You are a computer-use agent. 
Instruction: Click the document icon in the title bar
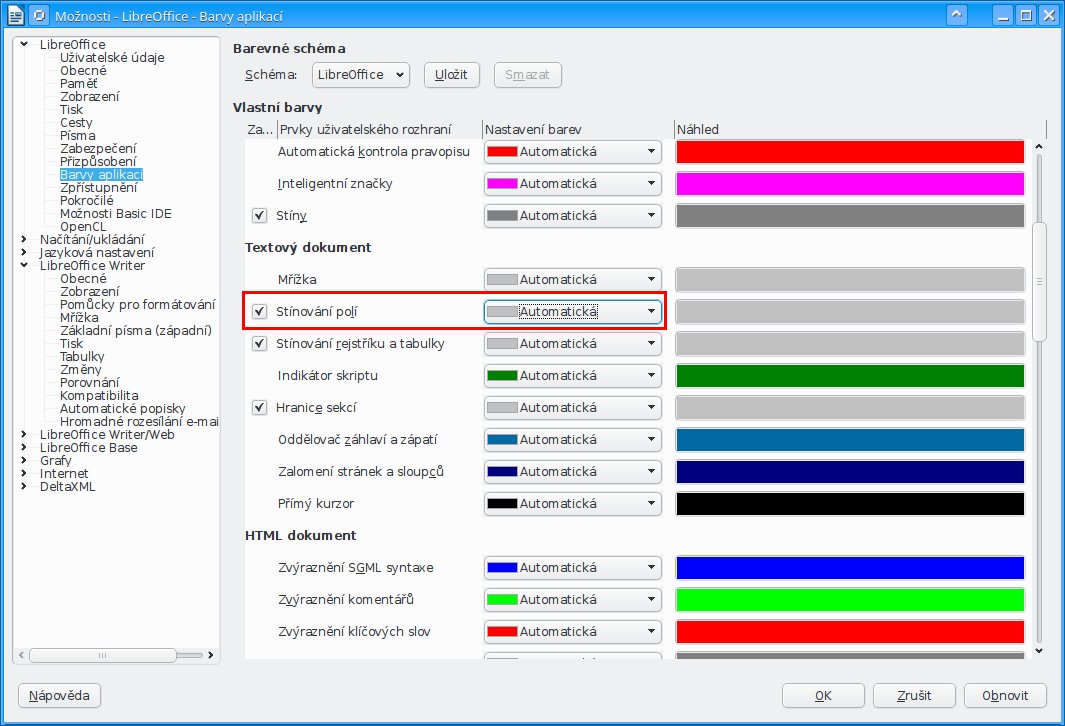pyautogui.click(x=16, y=15)
